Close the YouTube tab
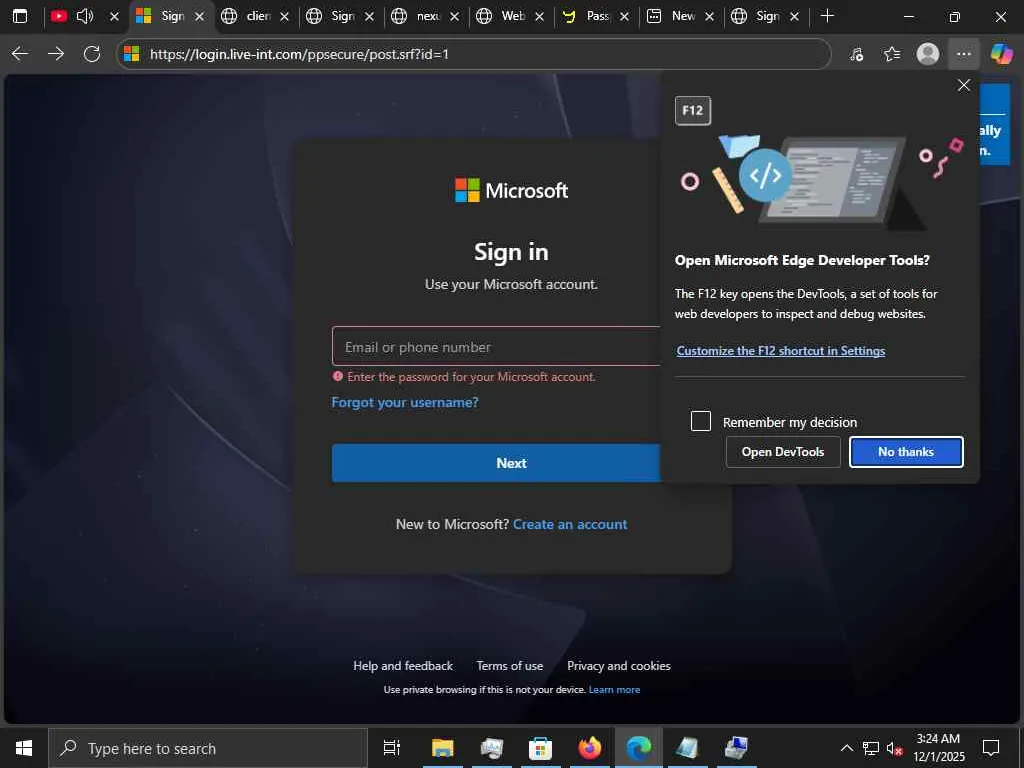Image resolution: width=1024 pixels, height=768 pixels. pyautogui.click(x=114, y=16)
